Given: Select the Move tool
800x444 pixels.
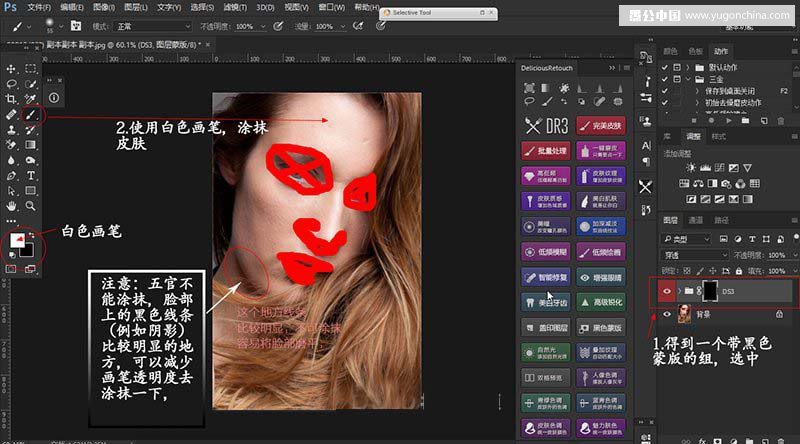Looking at the screenshot, I should pyautogui.click(x=11, y=68).
